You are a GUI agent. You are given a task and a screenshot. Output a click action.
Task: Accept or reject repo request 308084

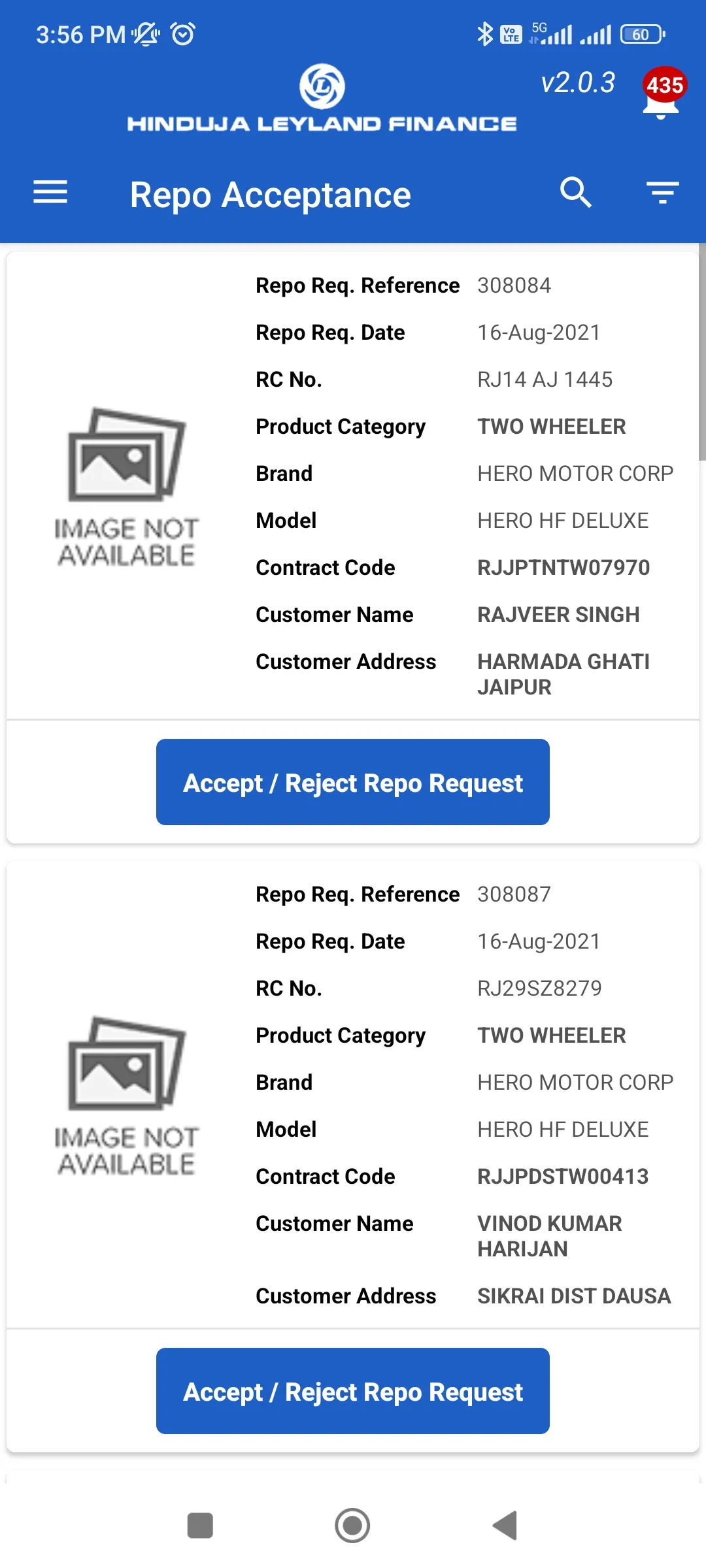(x=352, y=782)
